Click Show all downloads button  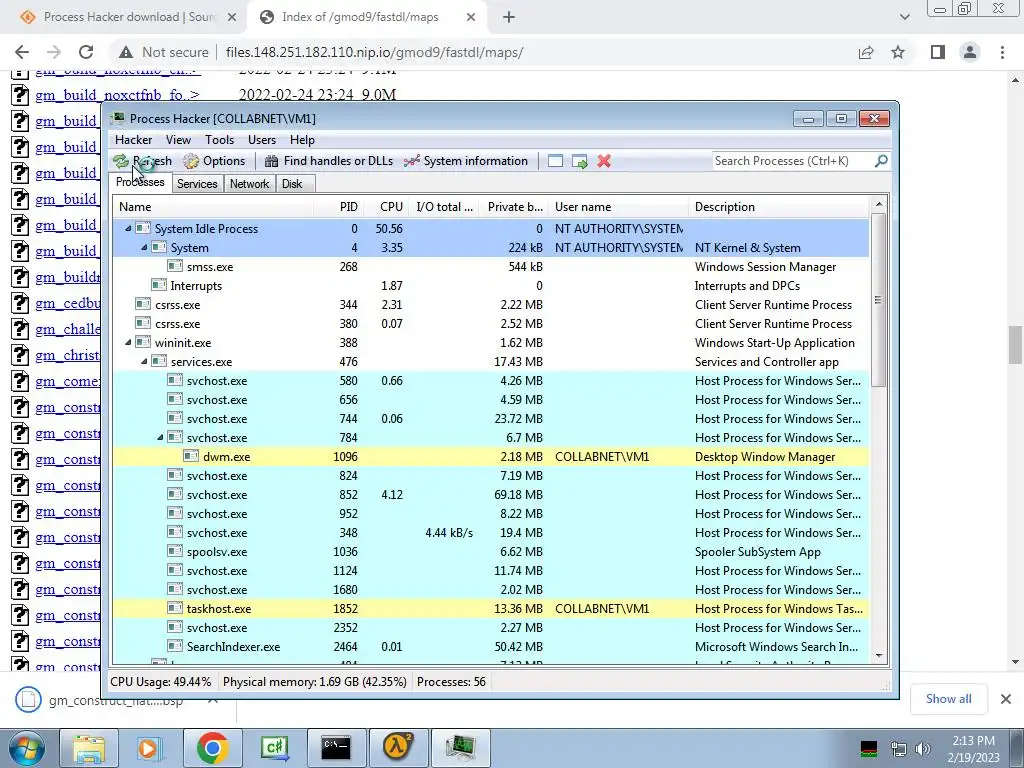(948, 699)
